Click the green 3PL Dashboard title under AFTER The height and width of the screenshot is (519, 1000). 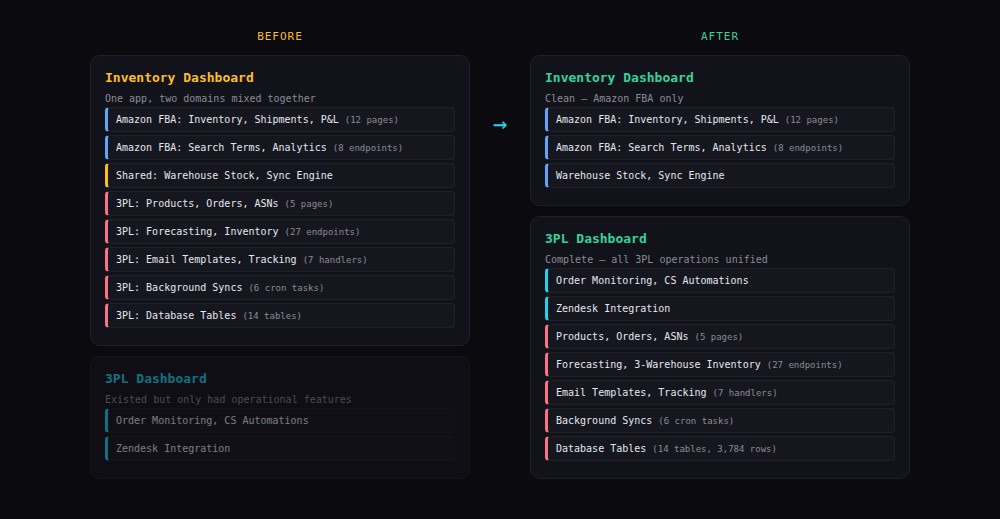pyautogui.click(x=596, y=238)
